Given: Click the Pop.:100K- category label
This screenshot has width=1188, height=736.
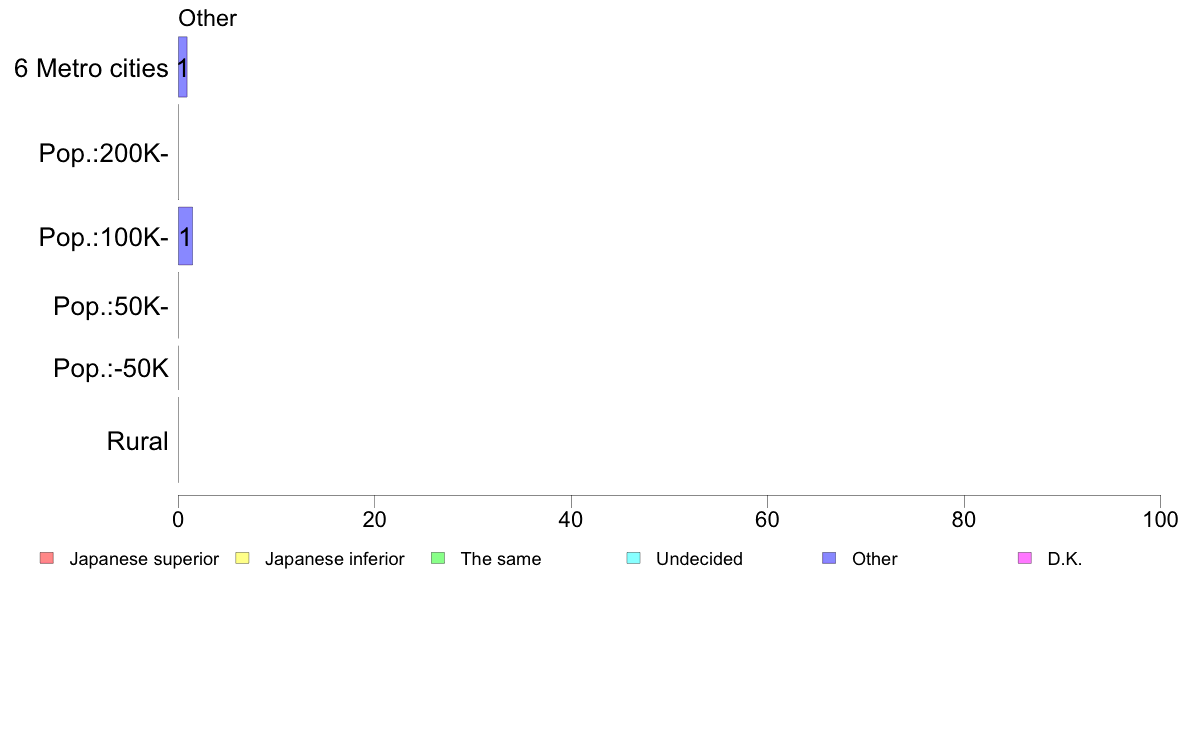Looking at the screenshot, I should (x=104, y=238).
